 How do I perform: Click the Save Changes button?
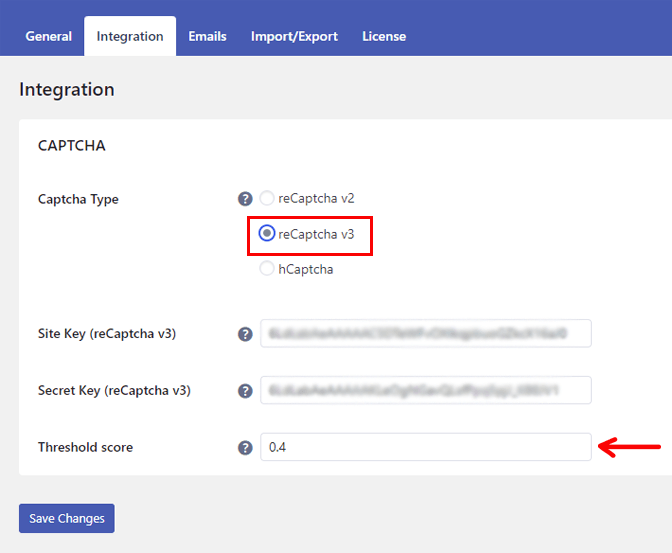click(x=67, y=518)
